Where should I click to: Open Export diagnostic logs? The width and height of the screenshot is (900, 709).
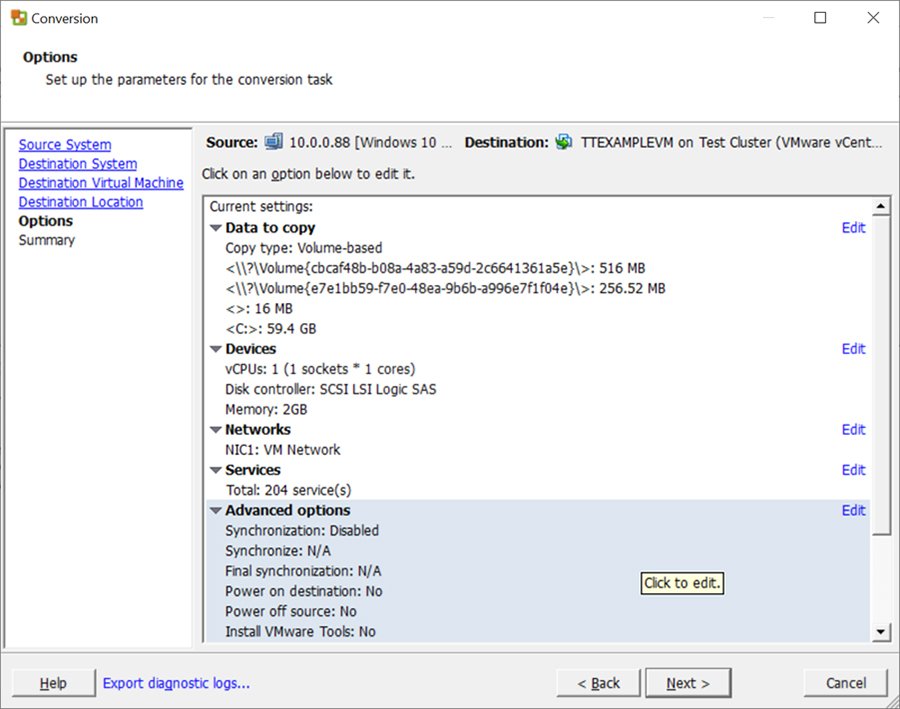click(x=176, y=683)
